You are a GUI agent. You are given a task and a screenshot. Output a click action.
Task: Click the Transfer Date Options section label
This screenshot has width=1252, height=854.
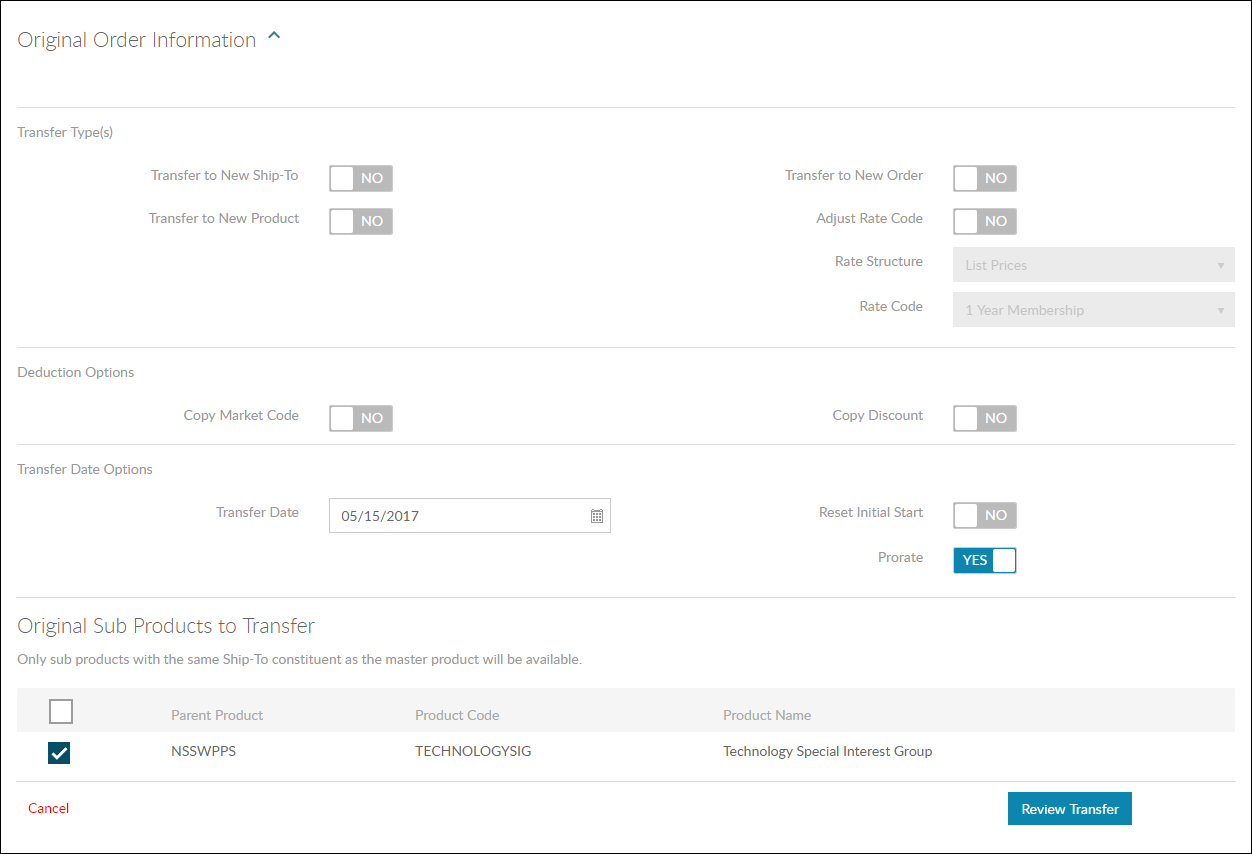tap(85, 469)
